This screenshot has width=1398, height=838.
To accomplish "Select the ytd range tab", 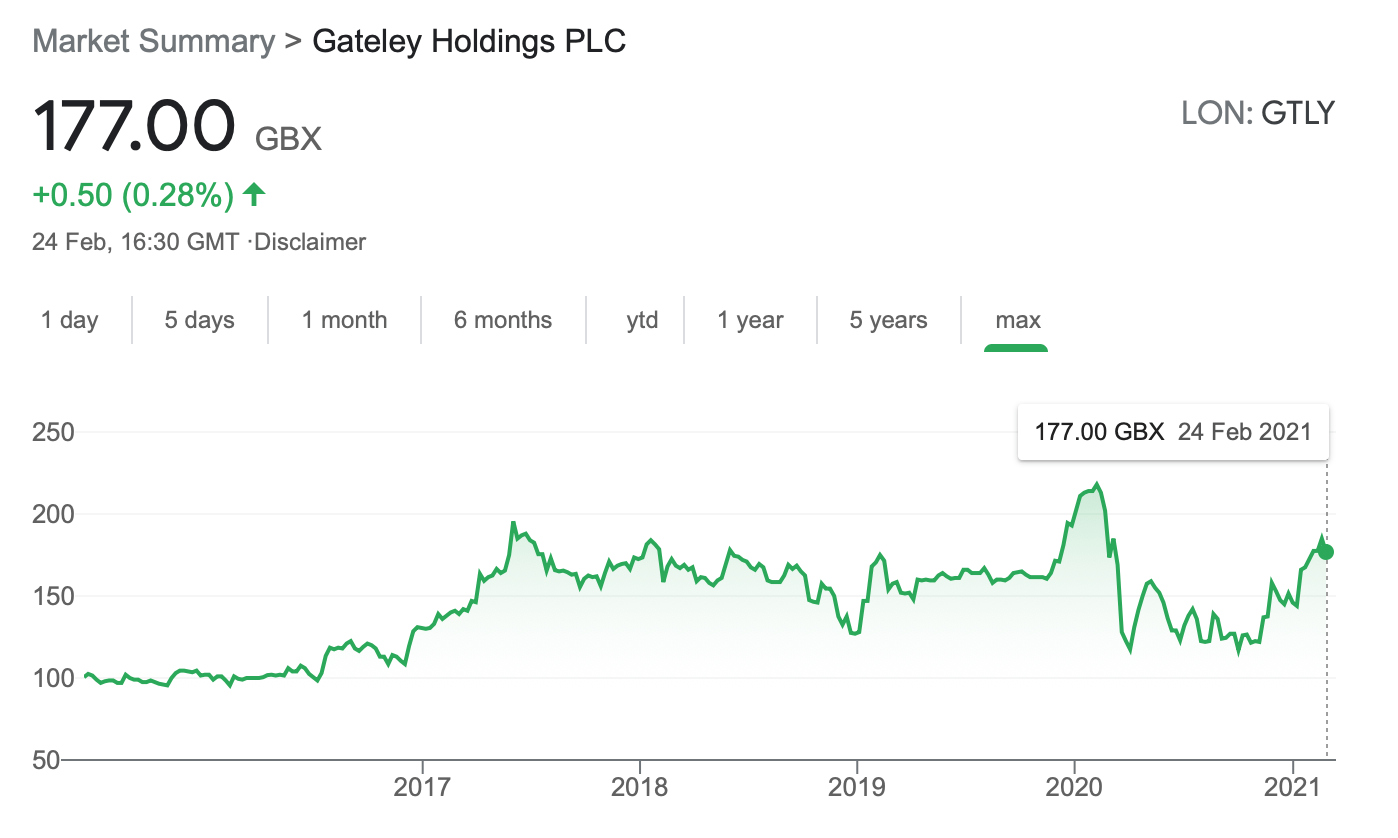I will click(642, 320).
